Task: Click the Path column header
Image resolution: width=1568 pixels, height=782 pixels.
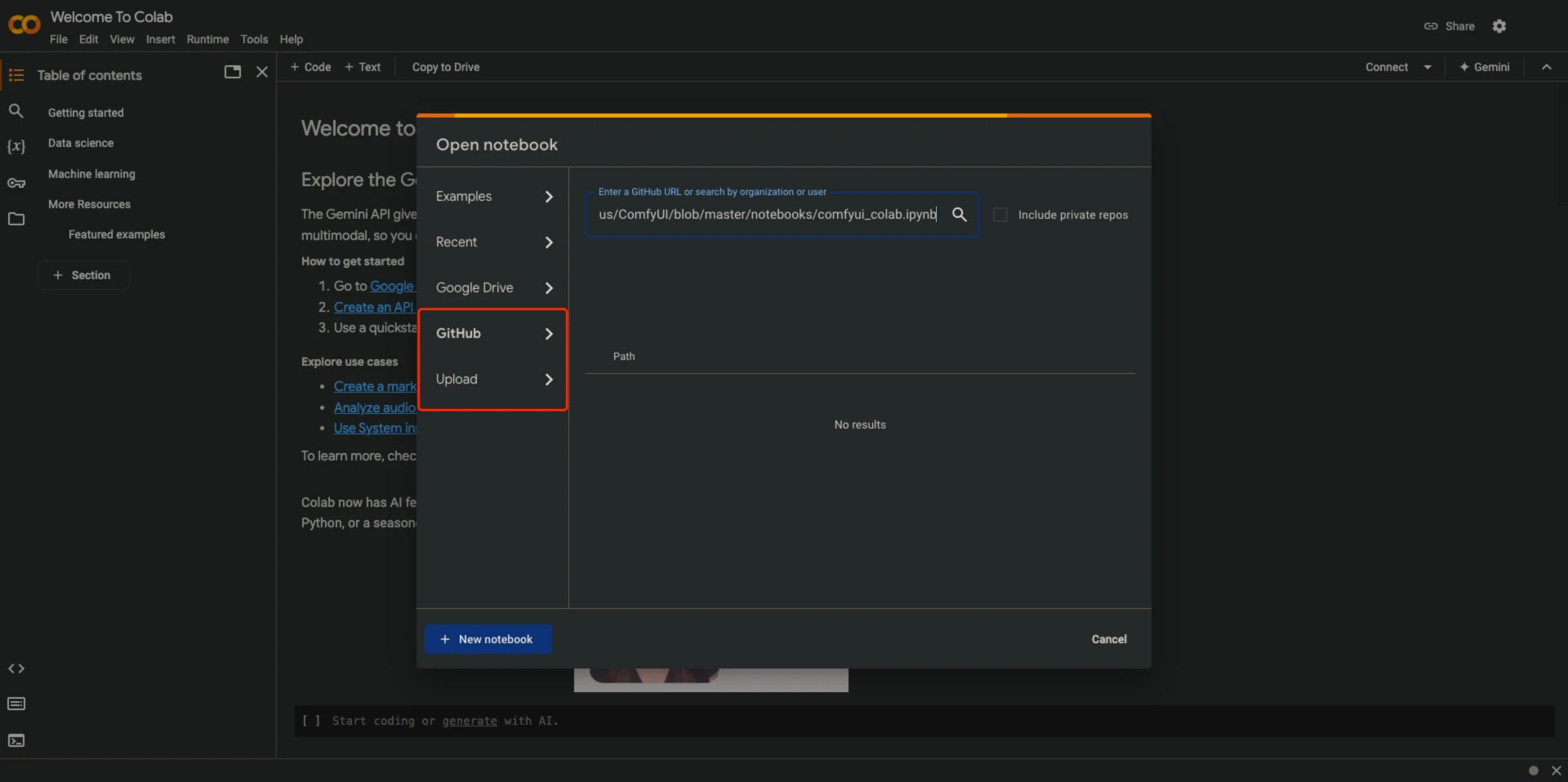Action: [624, 356]
